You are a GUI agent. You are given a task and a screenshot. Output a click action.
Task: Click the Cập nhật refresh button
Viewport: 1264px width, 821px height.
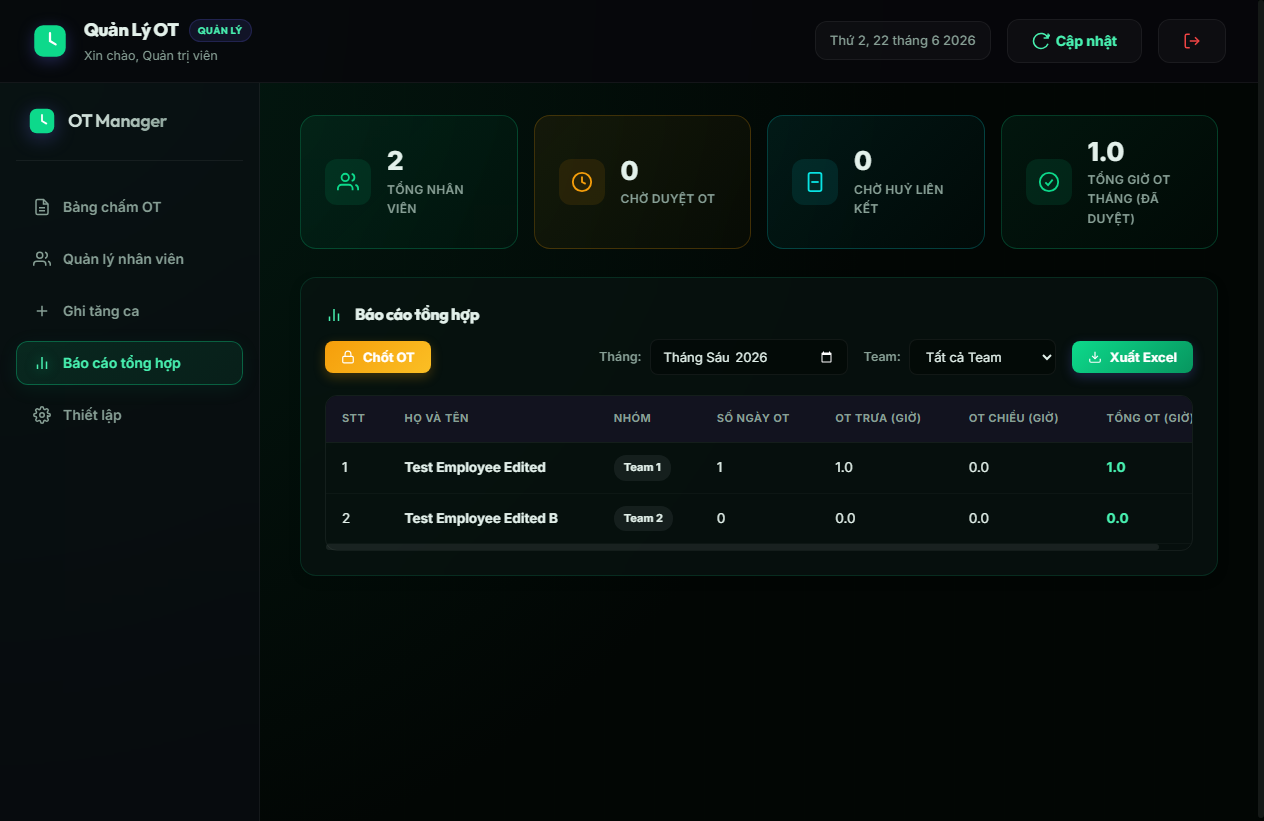click(1074, 41)
